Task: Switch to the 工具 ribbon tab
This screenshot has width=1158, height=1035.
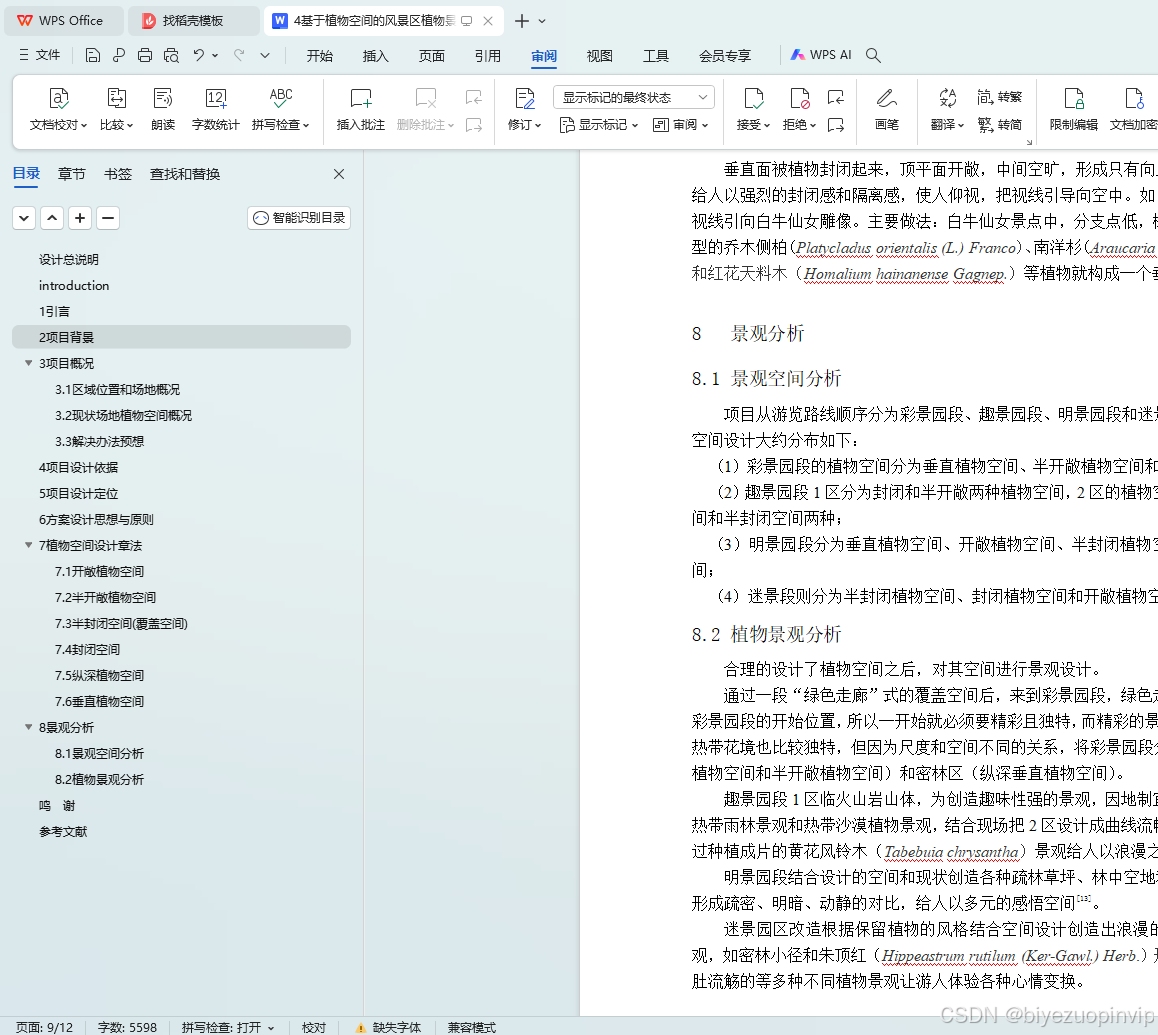Action: 656,56
